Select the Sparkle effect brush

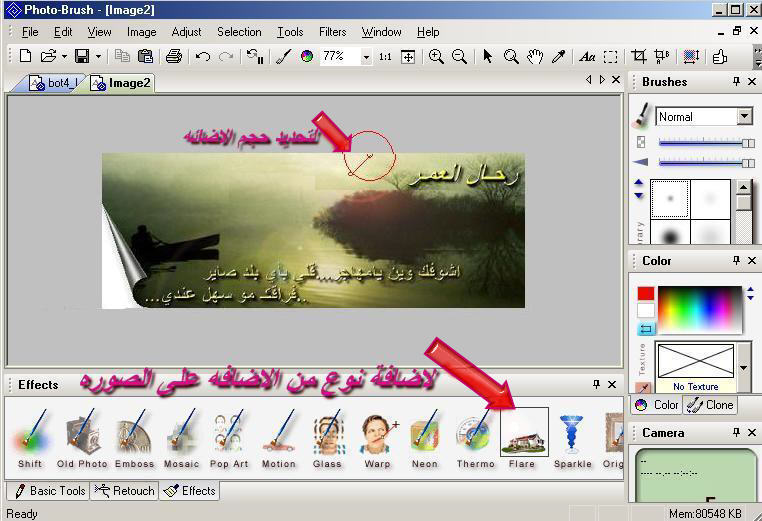click(x=572, y=440)
